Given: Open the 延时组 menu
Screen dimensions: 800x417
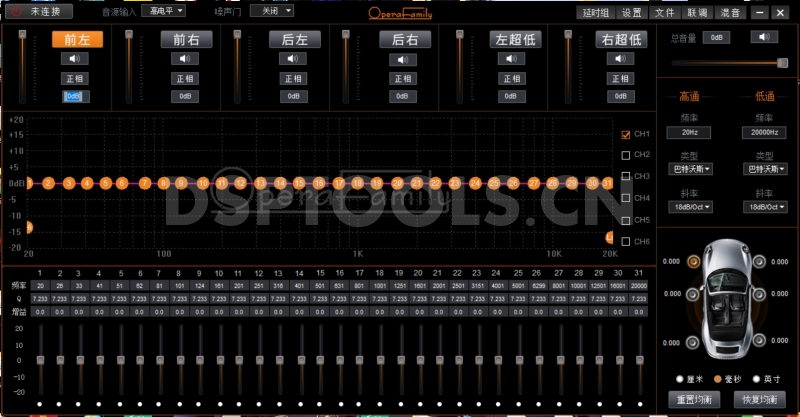Looking at the screenshot, I should tap(595, 12).
